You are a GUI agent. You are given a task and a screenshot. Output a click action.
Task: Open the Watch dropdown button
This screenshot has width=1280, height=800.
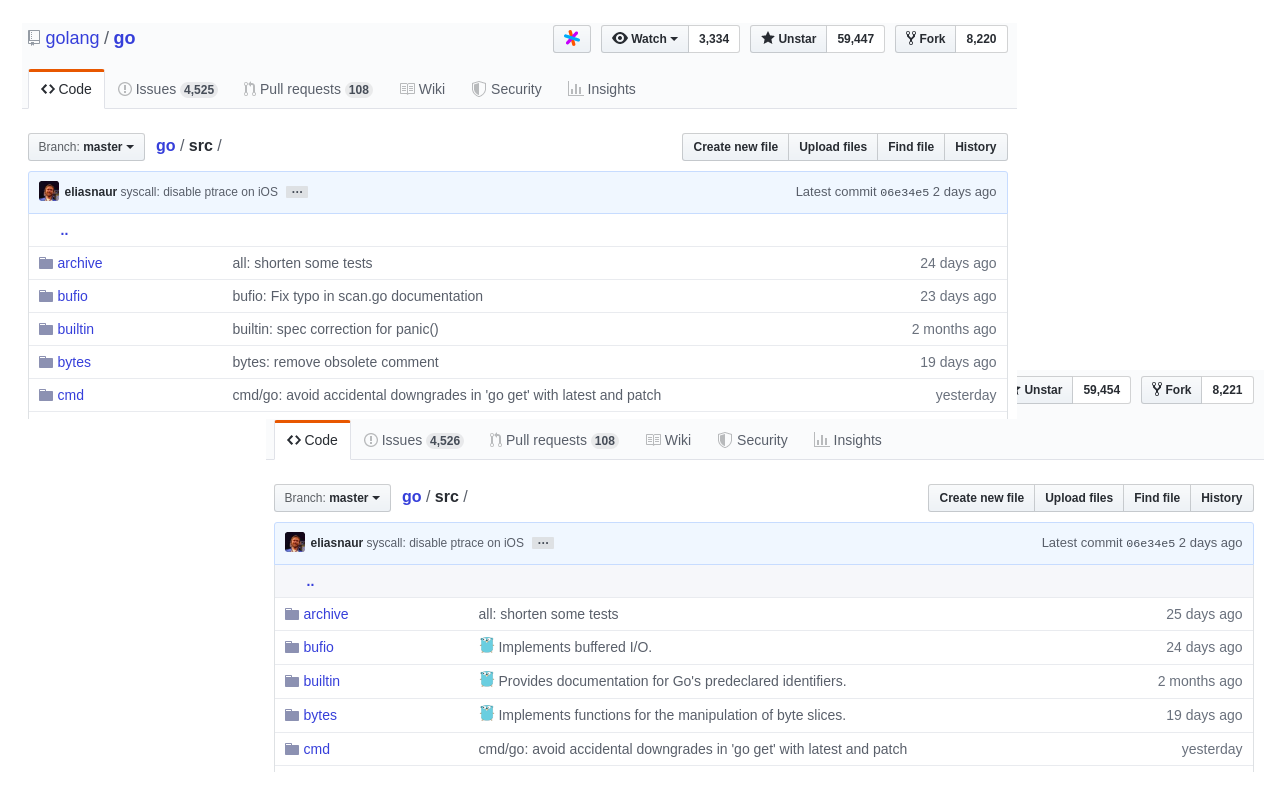tap(645, 39)
